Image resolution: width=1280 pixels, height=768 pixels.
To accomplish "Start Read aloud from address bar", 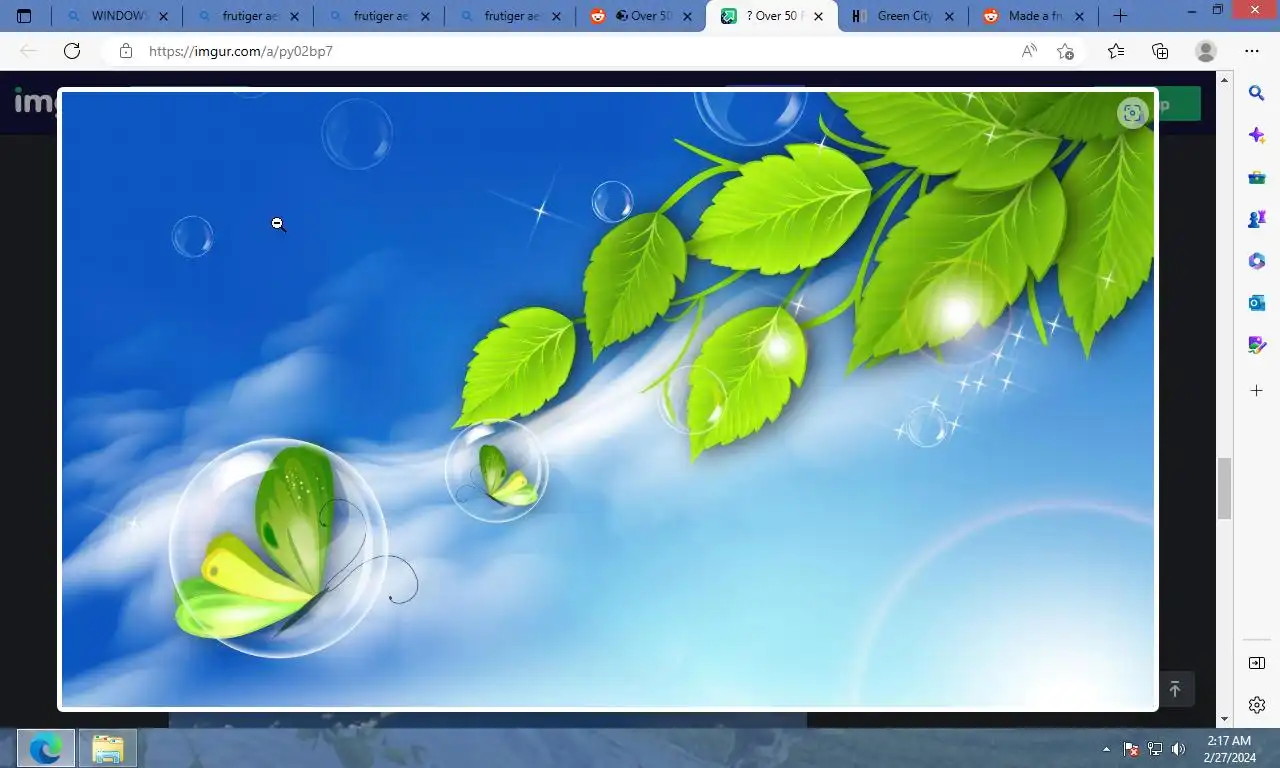I will pos(1029,51).
